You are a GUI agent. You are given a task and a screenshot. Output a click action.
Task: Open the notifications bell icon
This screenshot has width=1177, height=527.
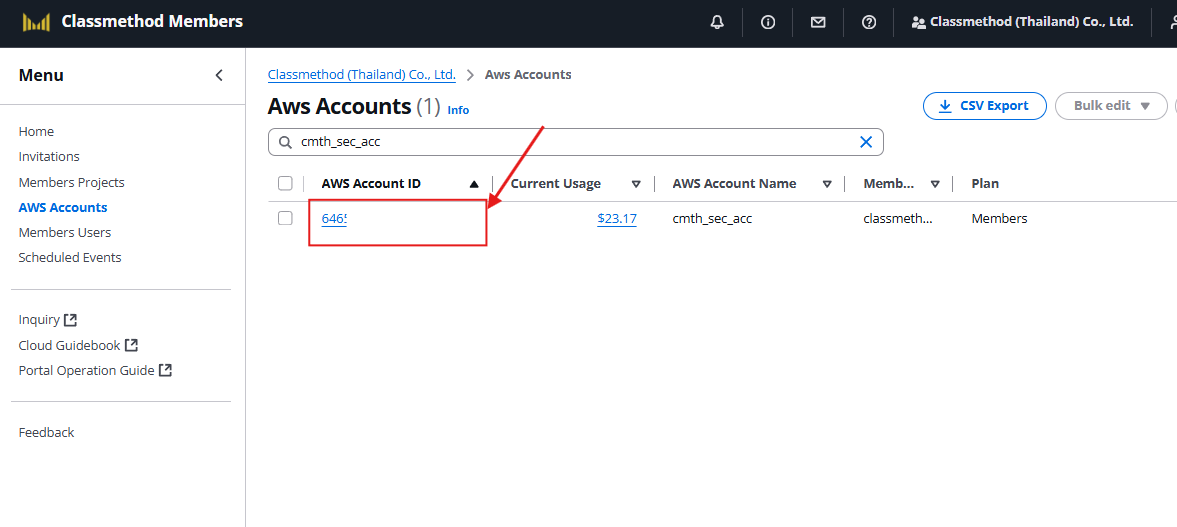[x=717, y=22]
